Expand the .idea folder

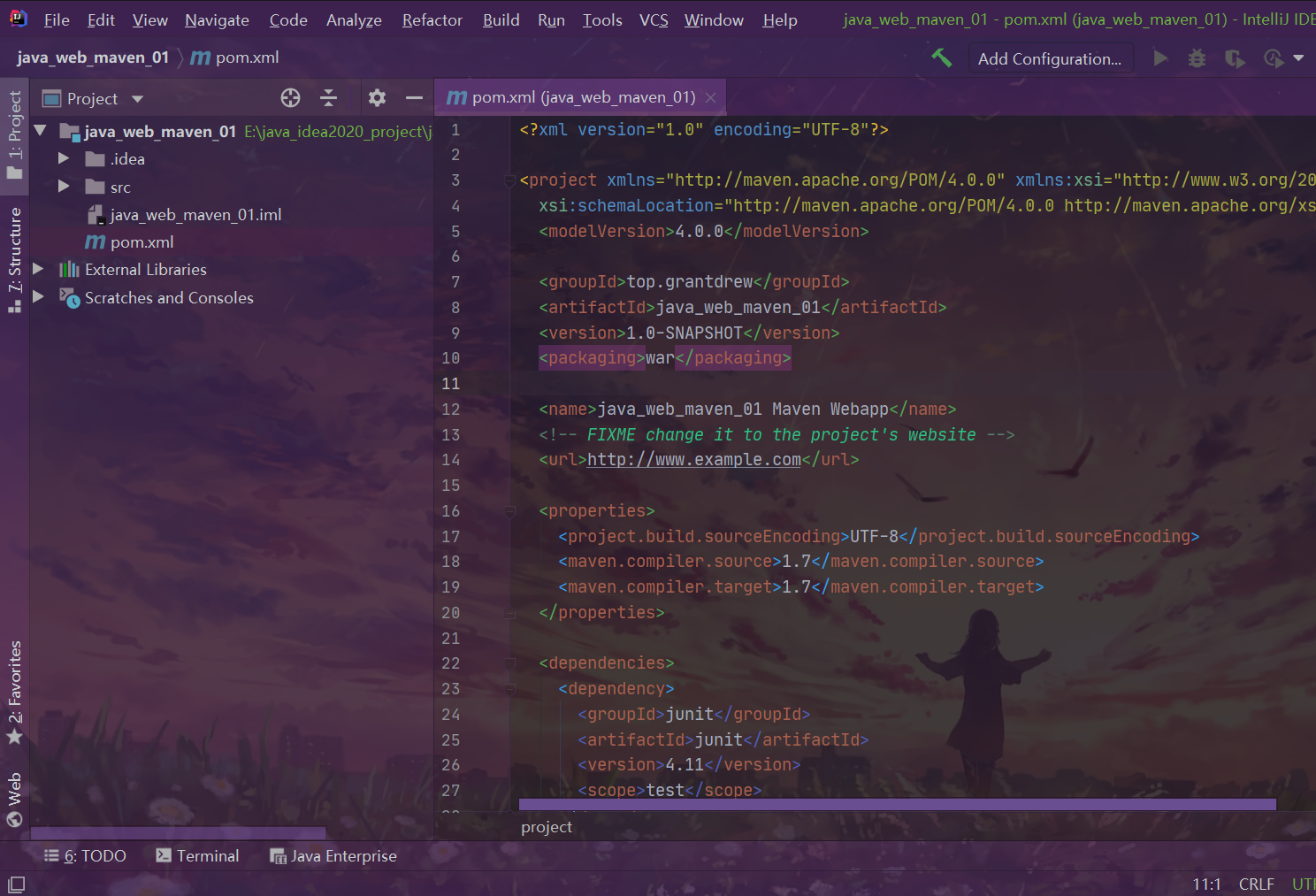pyautogui.click(x=64, y=158)
